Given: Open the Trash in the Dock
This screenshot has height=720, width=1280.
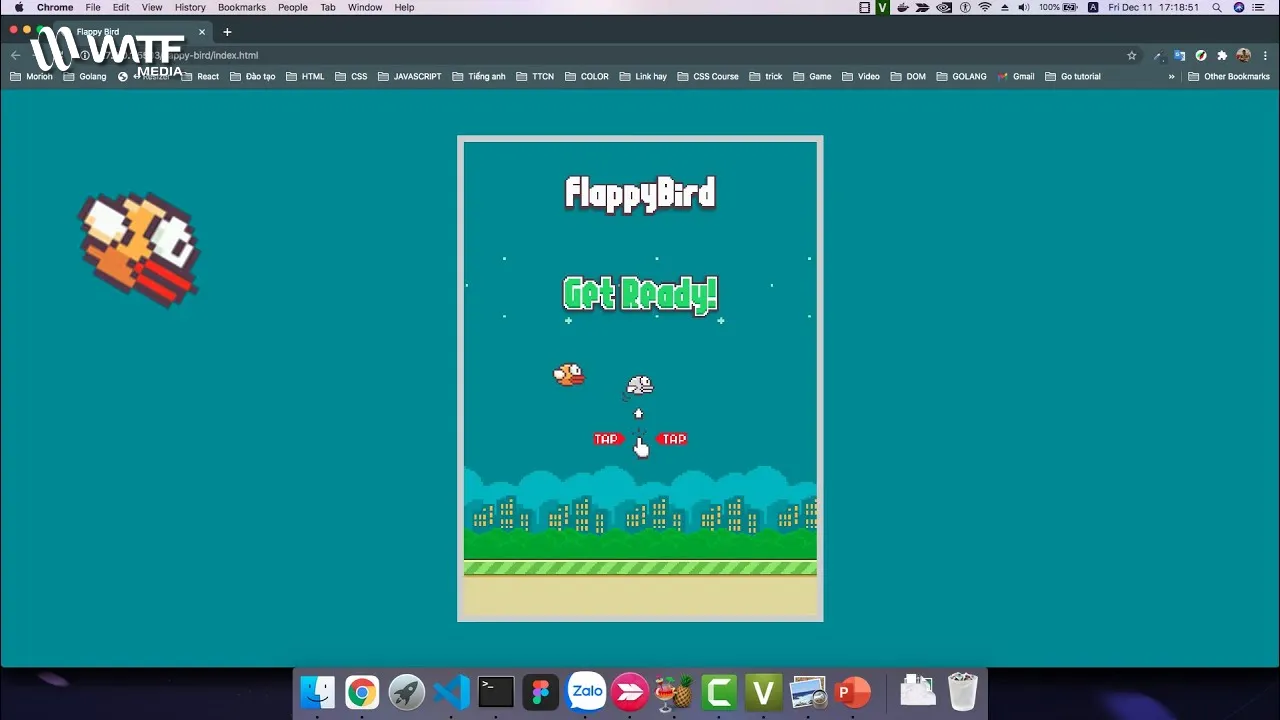Looking at the screenshot, I should (x=962, y=692).
